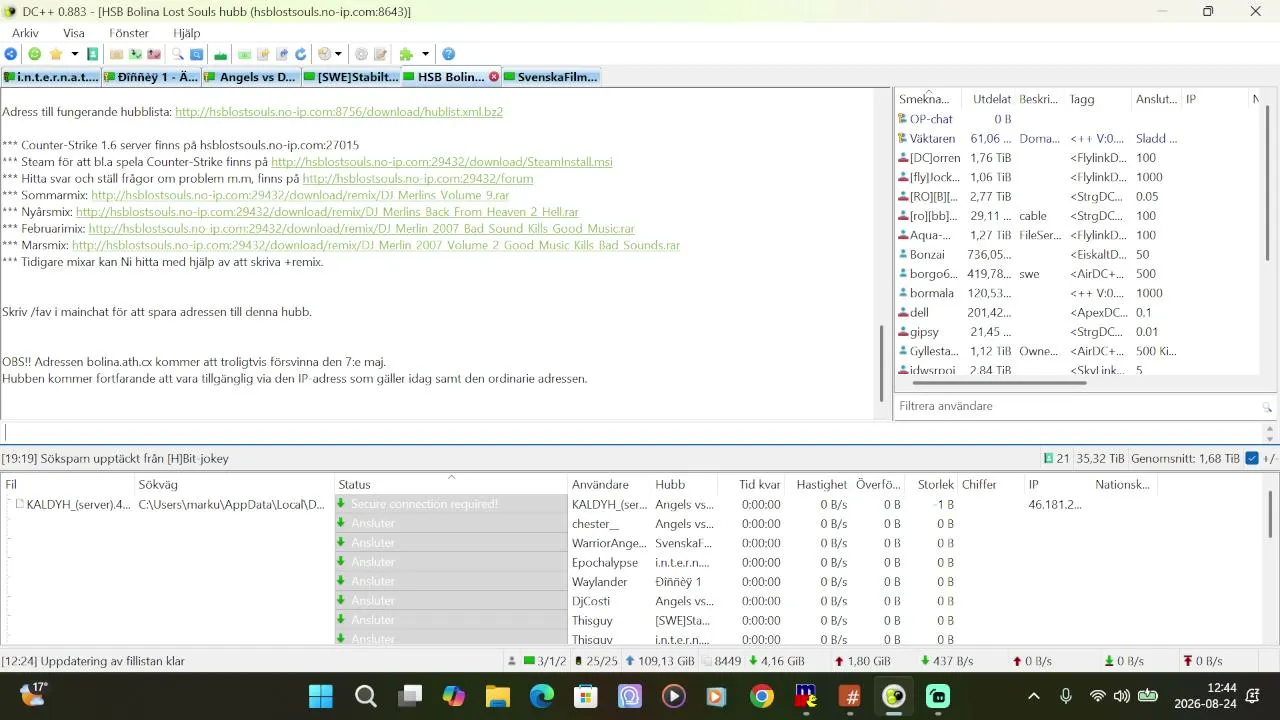Image resolution: width=1280 pixels, height=720 pixels.
Task: Click the Refresh file list arrow icon
Action: coord(300,54)
